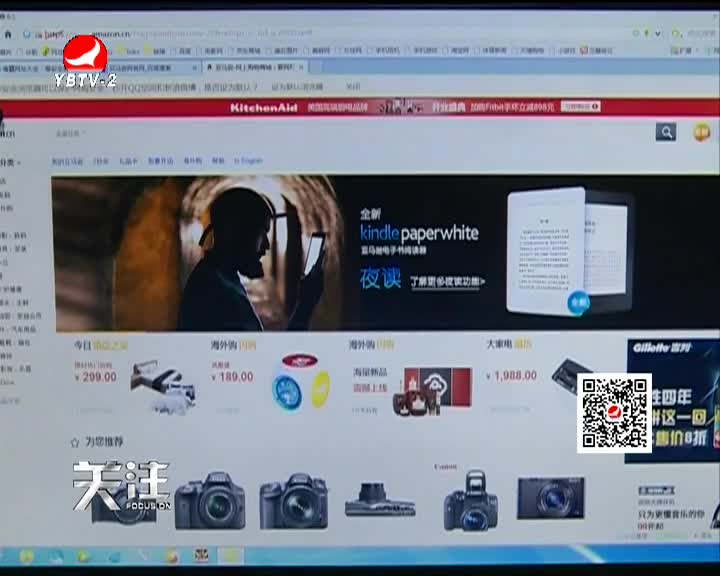Click the set-as-default-browser button in notification bar
Screen dimensions: 720x576
(298, 86)
